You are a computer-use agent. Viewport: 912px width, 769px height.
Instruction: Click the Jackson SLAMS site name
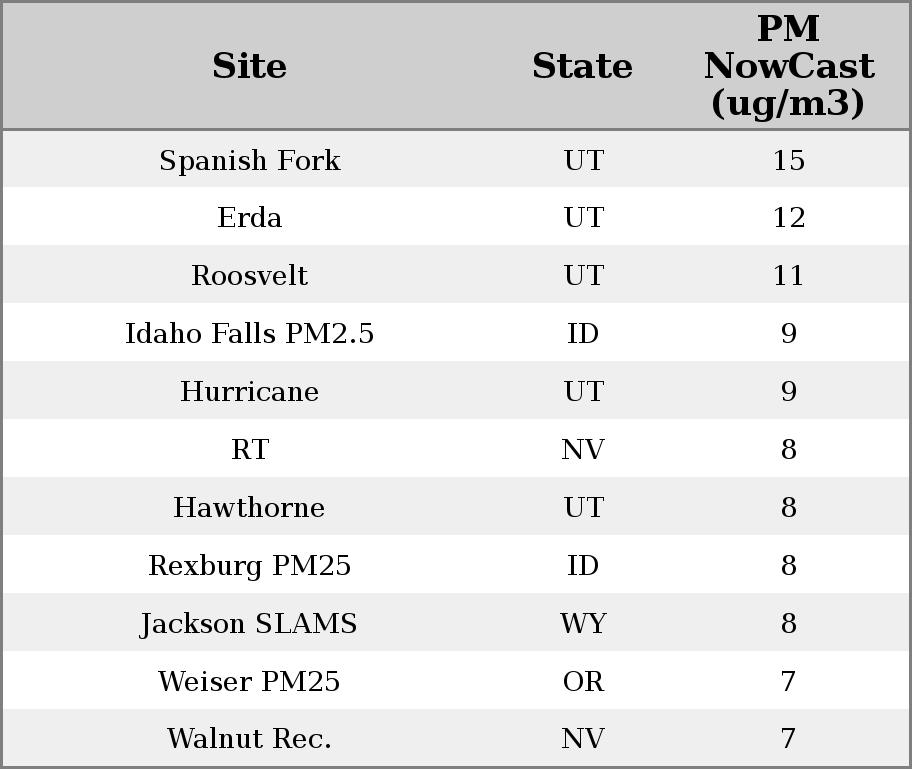tap(249, 624)
